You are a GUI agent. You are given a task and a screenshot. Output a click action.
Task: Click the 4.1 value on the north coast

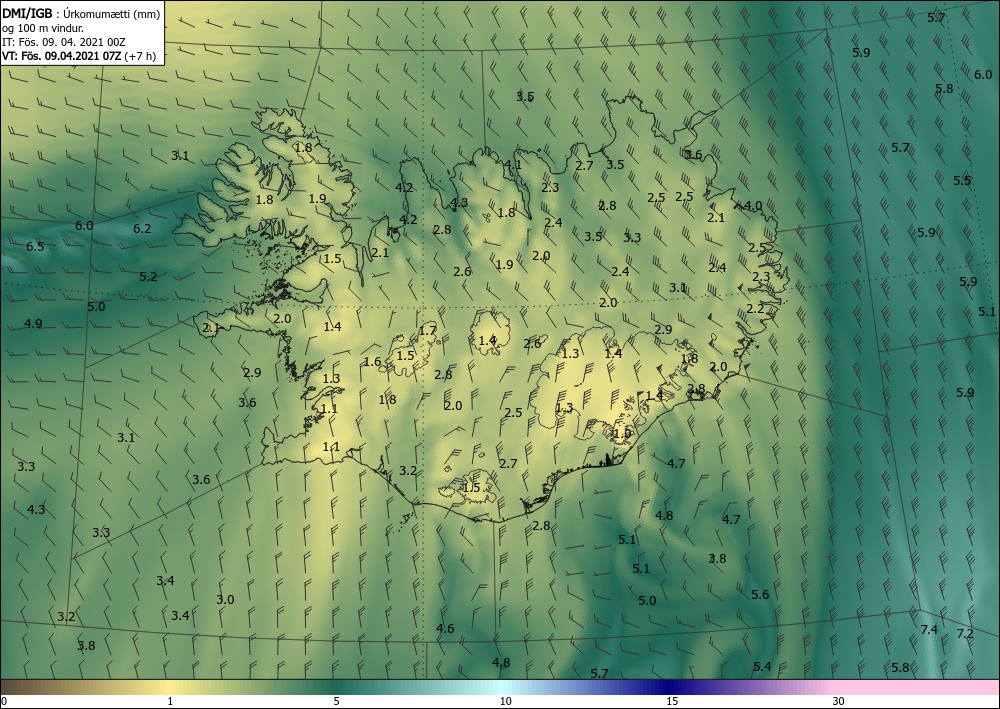513,164
